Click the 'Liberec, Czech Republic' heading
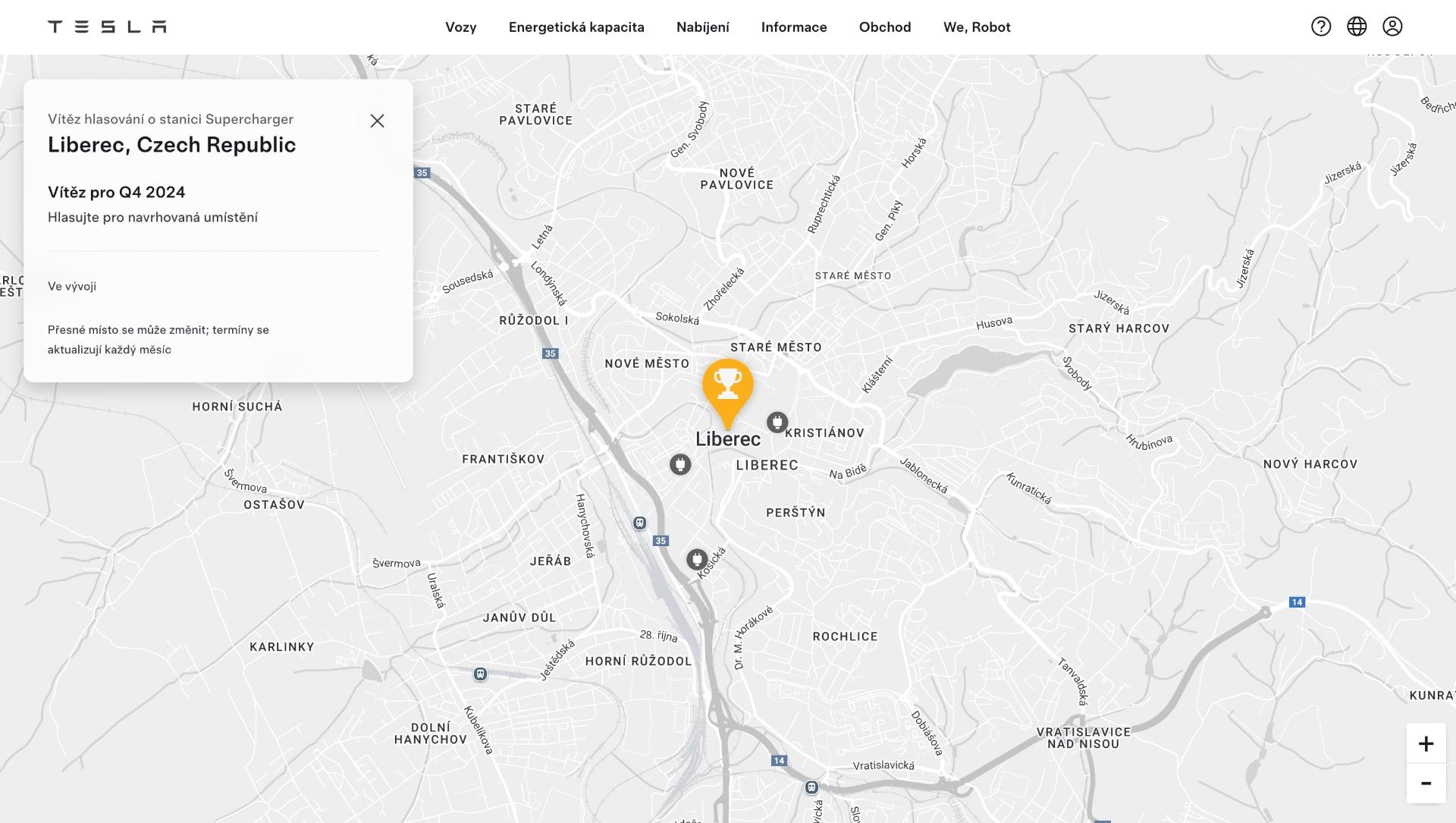This screenshot has width=1456, height=823. (171, 145)
